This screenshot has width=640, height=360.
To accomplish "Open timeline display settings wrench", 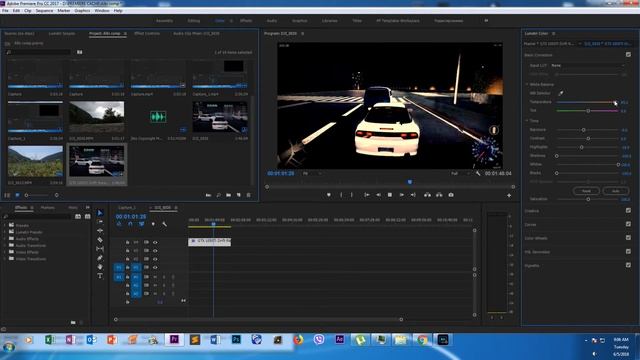I will (x=164, y=224).
